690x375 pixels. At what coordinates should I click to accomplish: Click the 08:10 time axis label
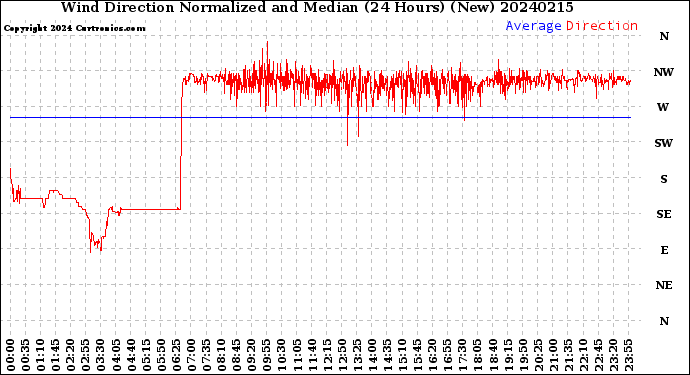point(221,355)
